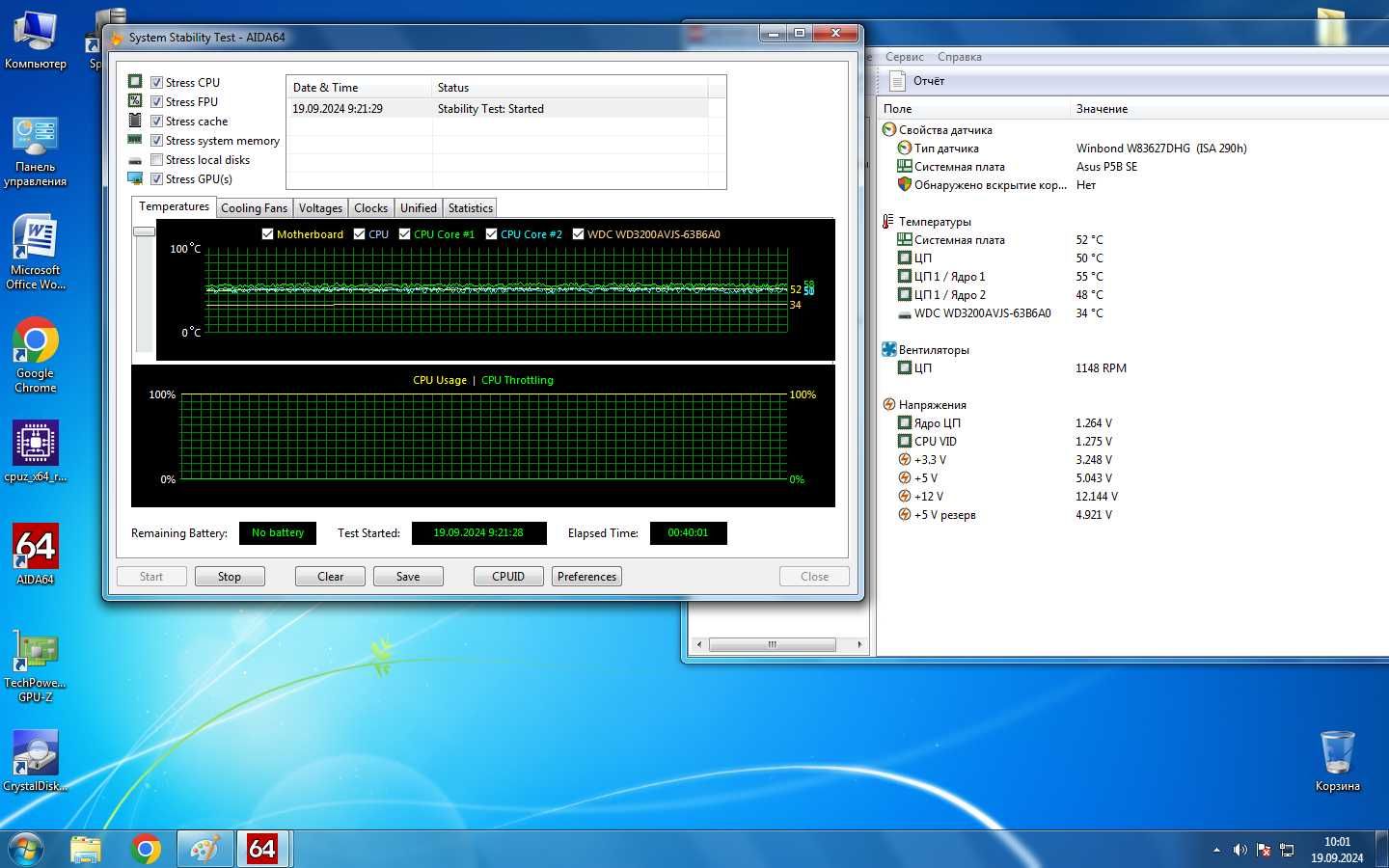
Task: Click the Stress local disks drive icon
Action: coord(135,160)
